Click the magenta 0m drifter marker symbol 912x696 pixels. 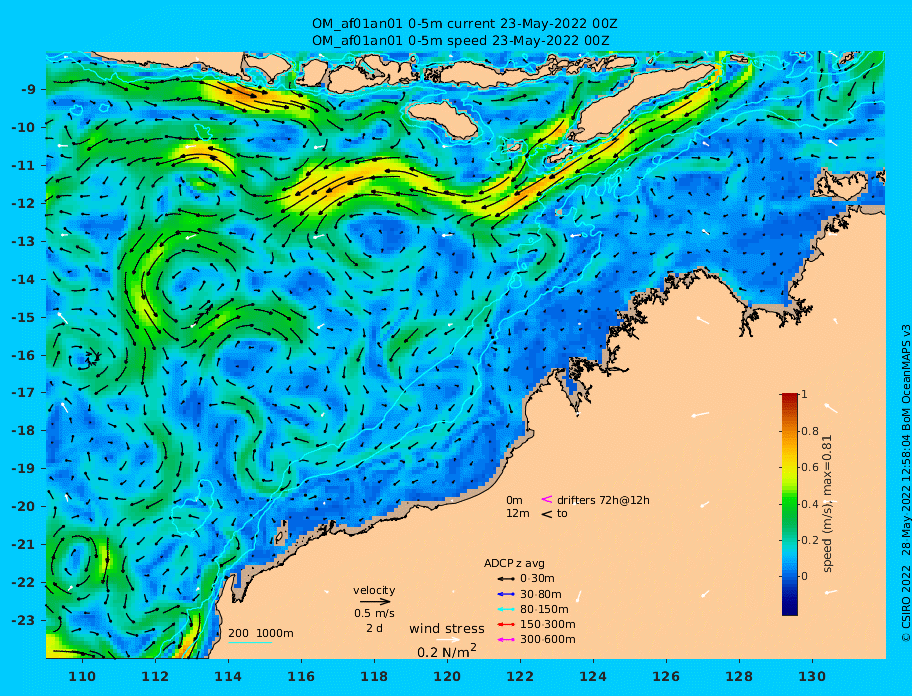[547, 499]
